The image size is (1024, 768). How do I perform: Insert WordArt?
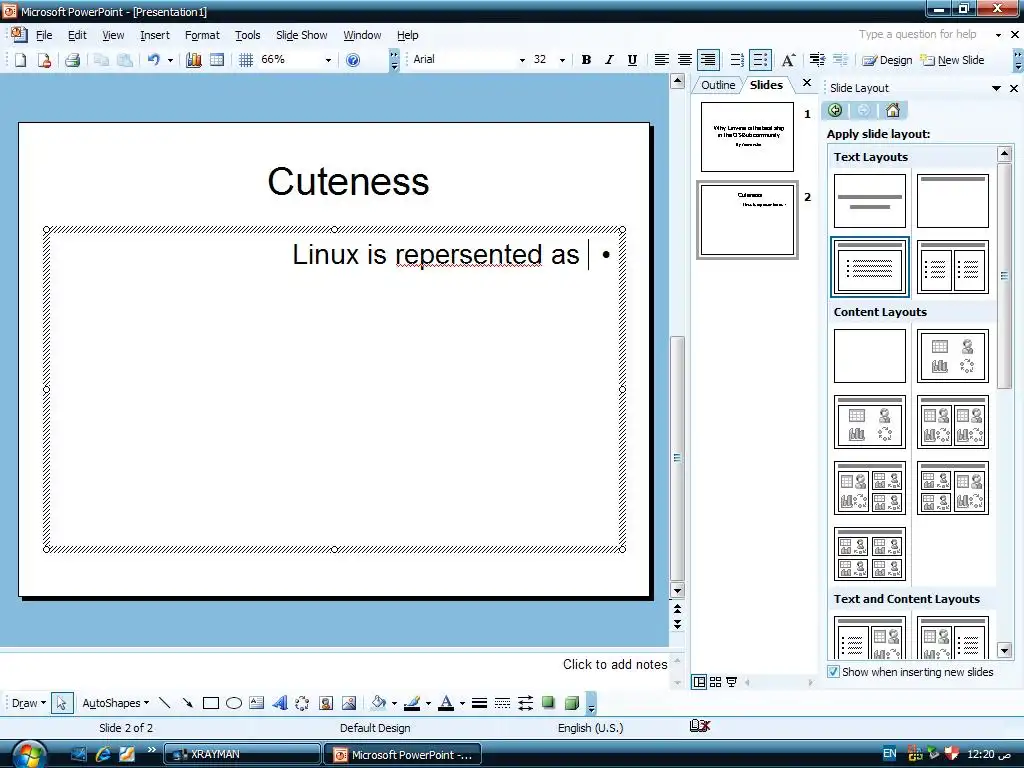pyautogui.click(x=280, y=703)
